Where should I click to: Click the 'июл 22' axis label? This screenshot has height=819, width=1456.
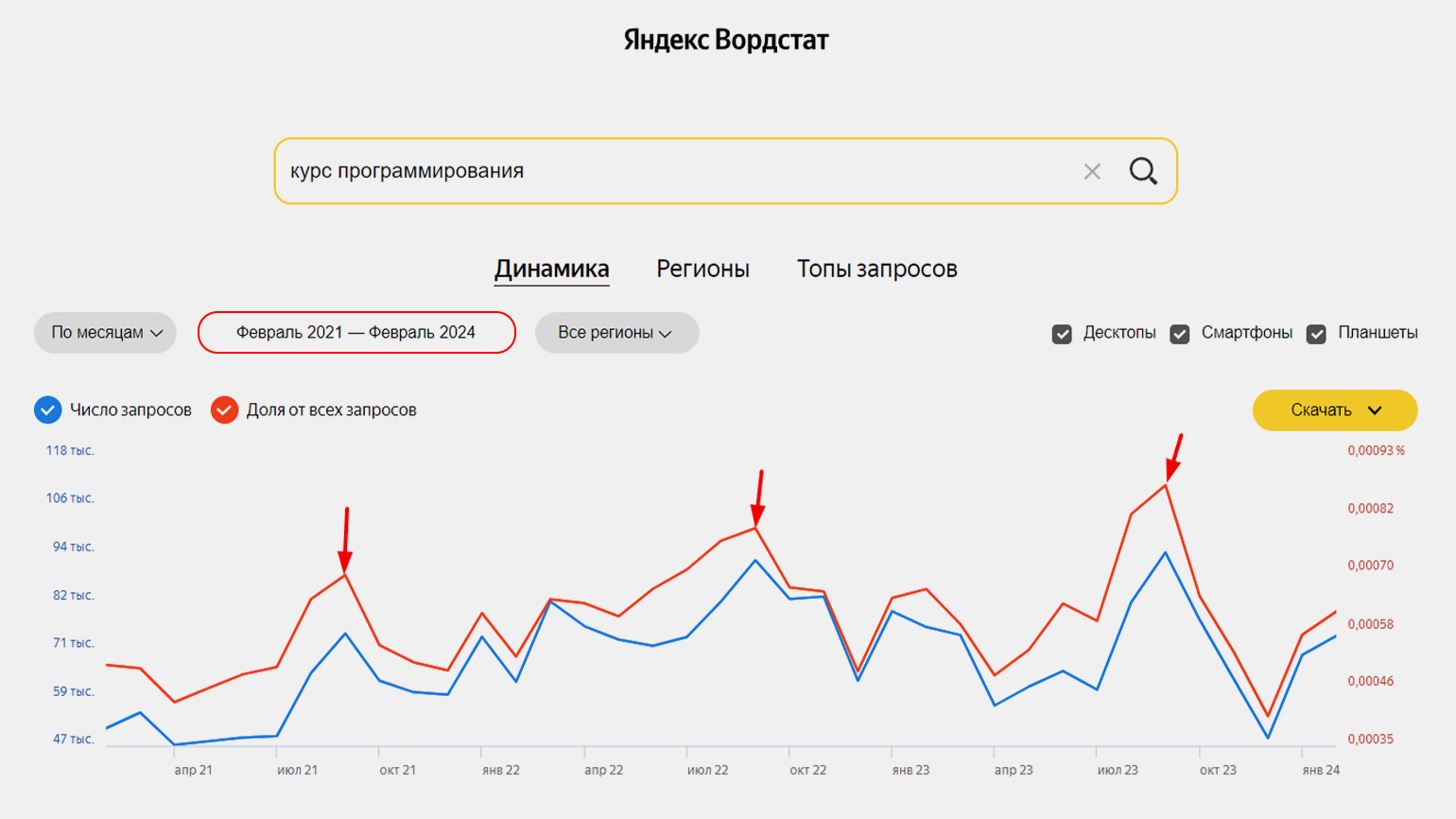(x=708, y=770)
